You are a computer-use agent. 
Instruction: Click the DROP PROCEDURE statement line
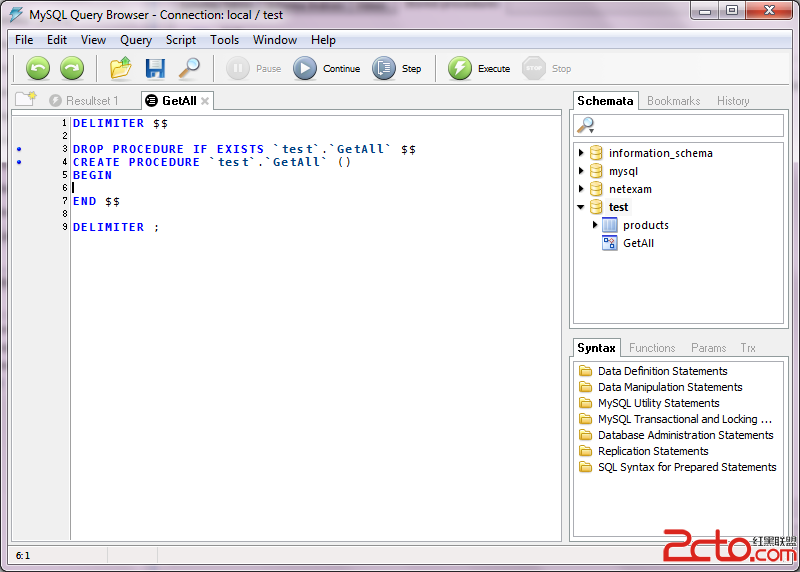coord(244,149)
